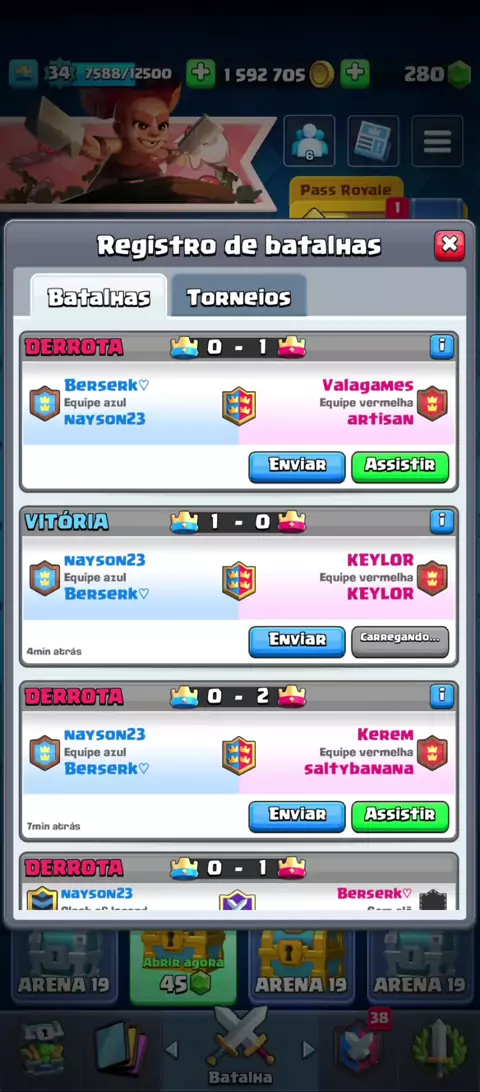Tap the green plus next to experience
Image resolution: width=480 pixels, height=1092 pixels.
201,73
